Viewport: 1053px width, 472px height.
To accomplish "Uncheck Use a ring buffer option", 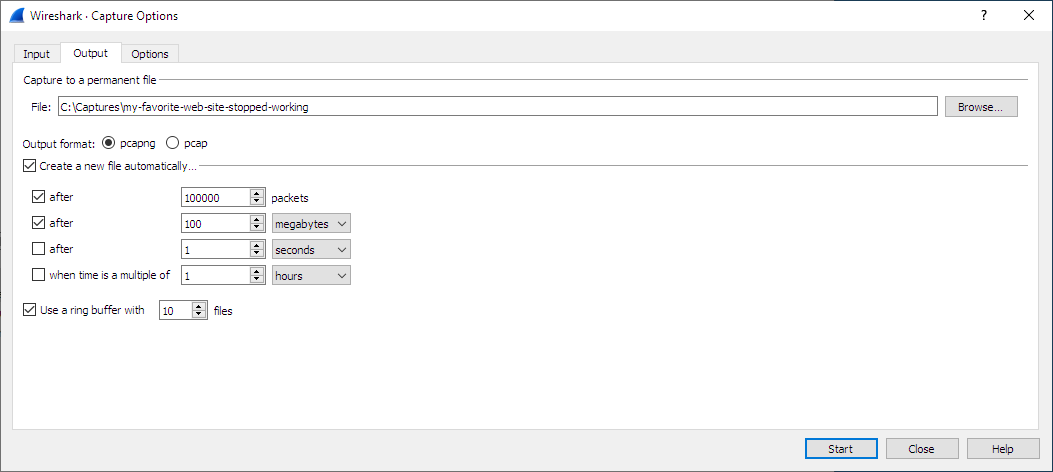I will (29, 310).
